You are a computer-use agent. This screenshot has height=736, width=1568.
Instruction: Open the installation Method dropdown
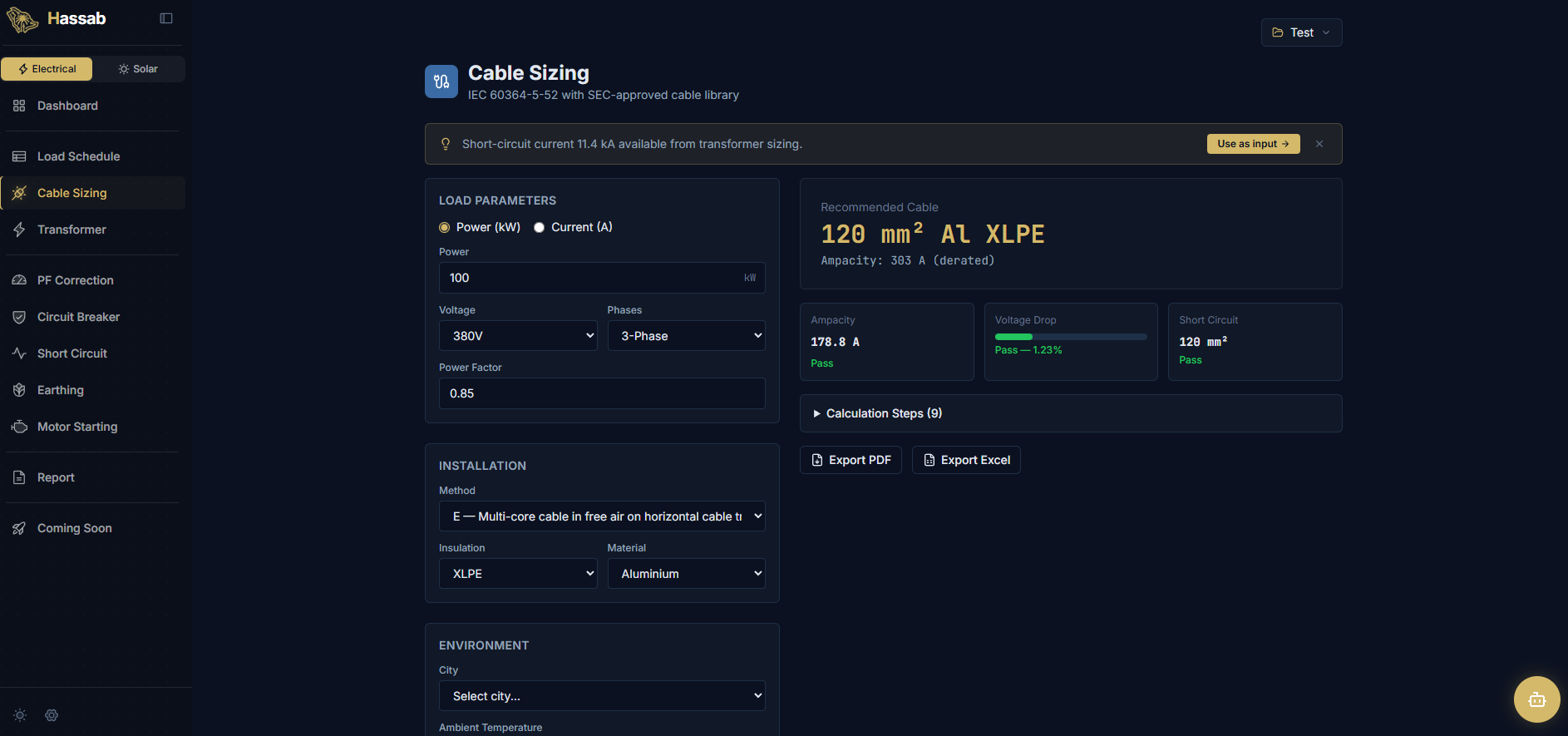602,516
